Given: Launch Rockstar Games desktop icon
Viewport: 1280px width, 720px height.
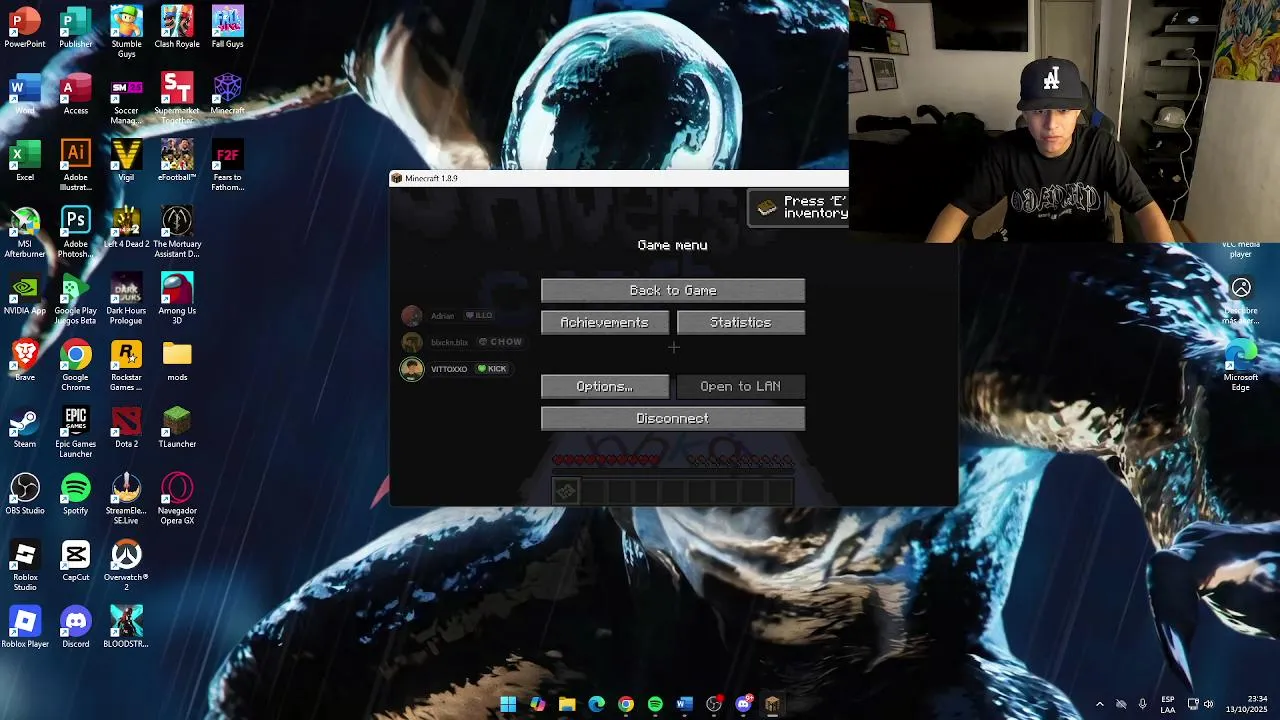Looking at the screenshot, I should coord(126,366).
